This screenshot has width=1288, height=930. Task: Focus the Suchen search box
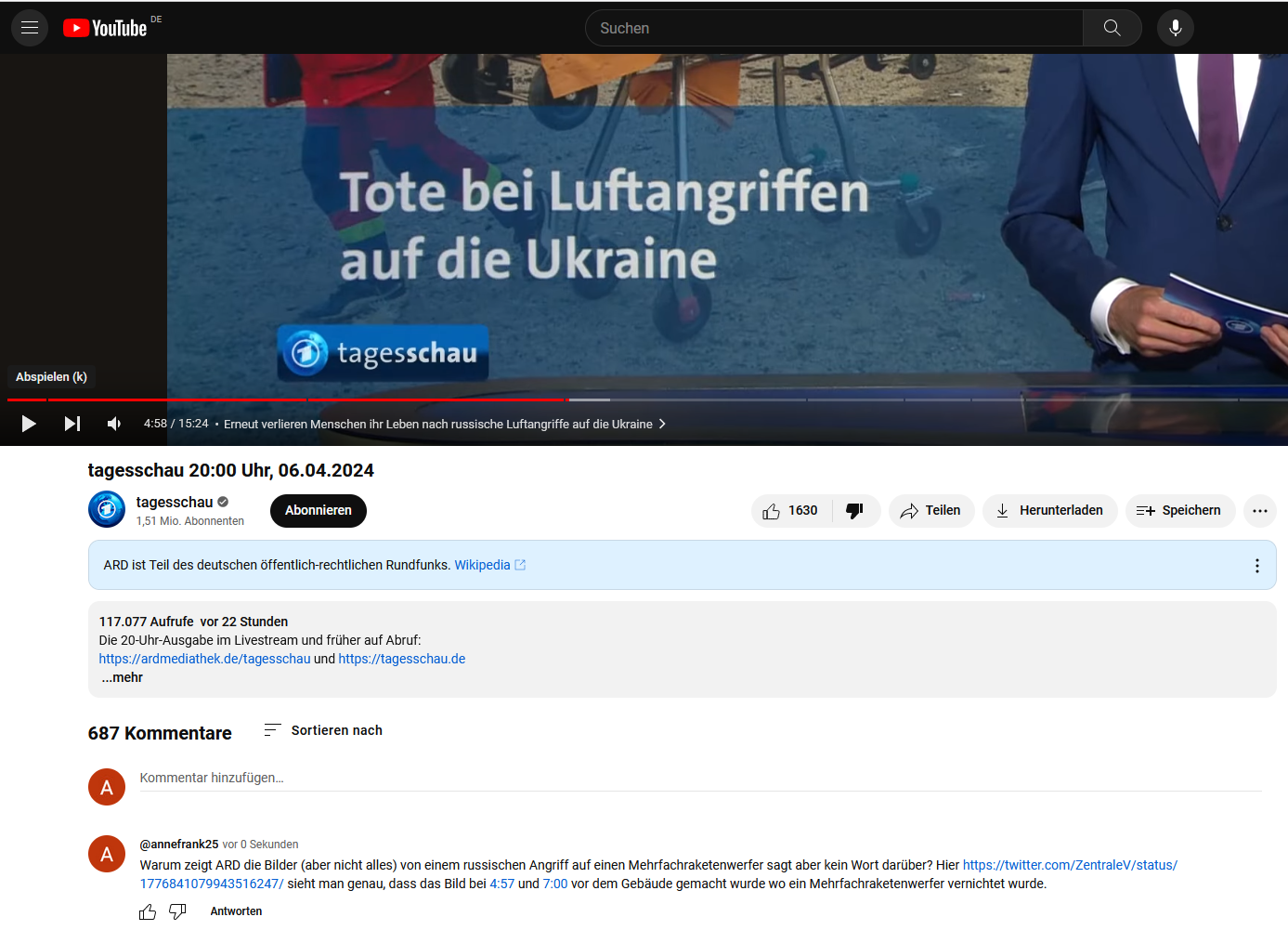(834, 28)
